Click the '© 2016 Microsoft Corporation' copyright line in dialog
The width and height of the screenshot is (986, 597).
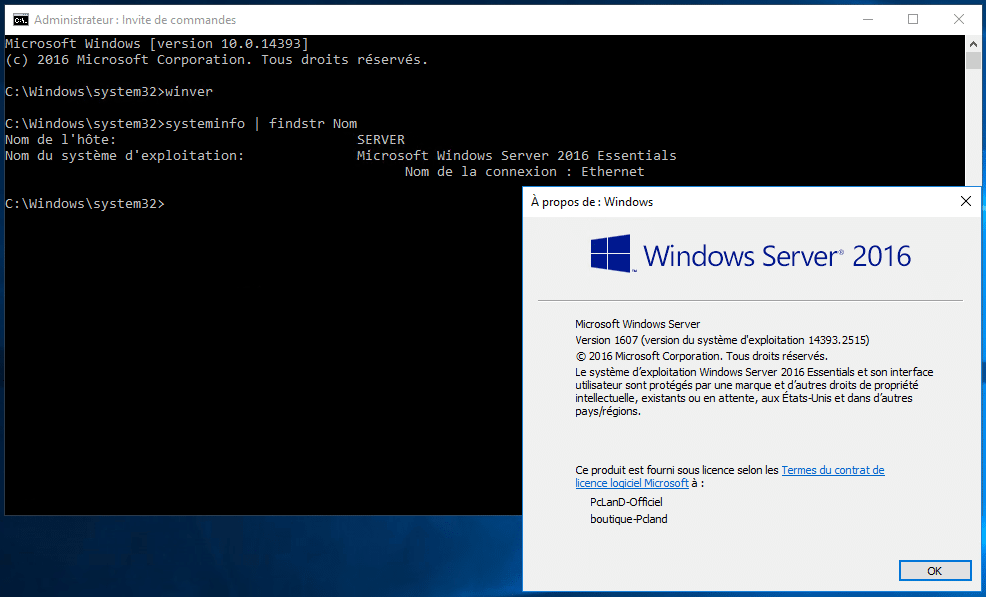point(701,356)
